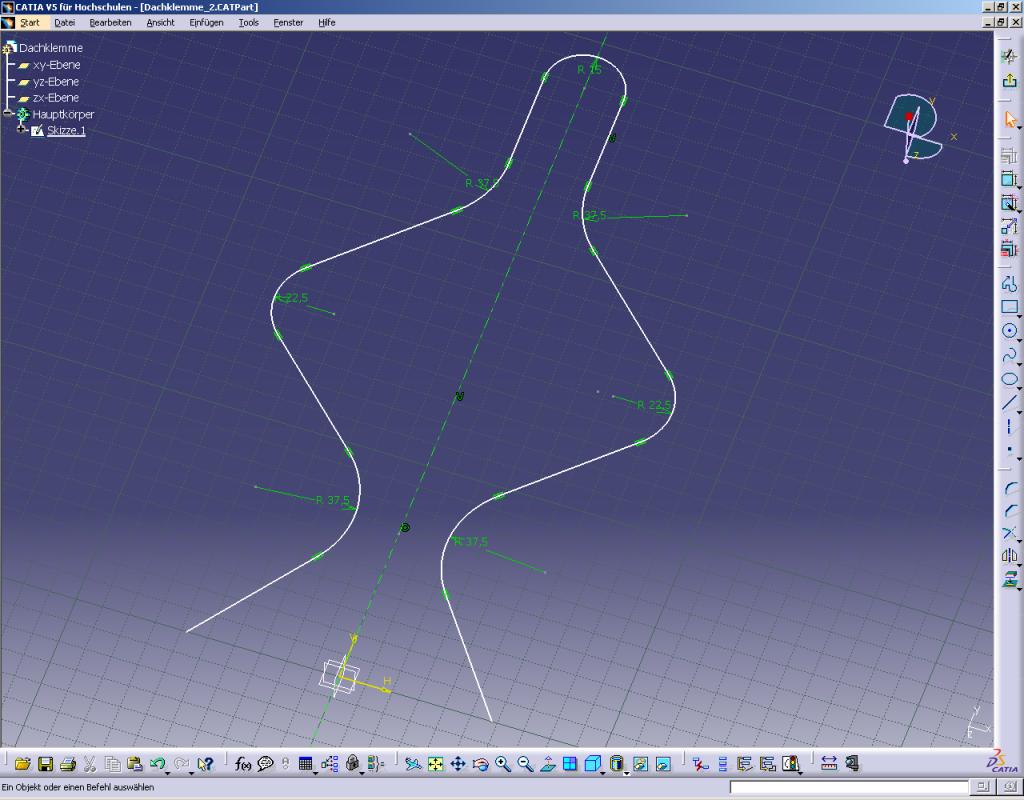Select the Mirror tool
Image resolution: width=1024 pixels, height=800 pixels.
point(1010,556)
